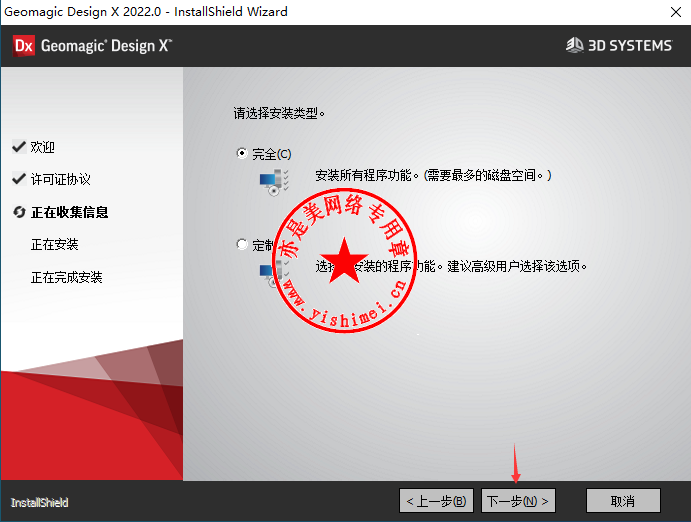Click the 许可证协议 step label

click(x=60, y=179)
